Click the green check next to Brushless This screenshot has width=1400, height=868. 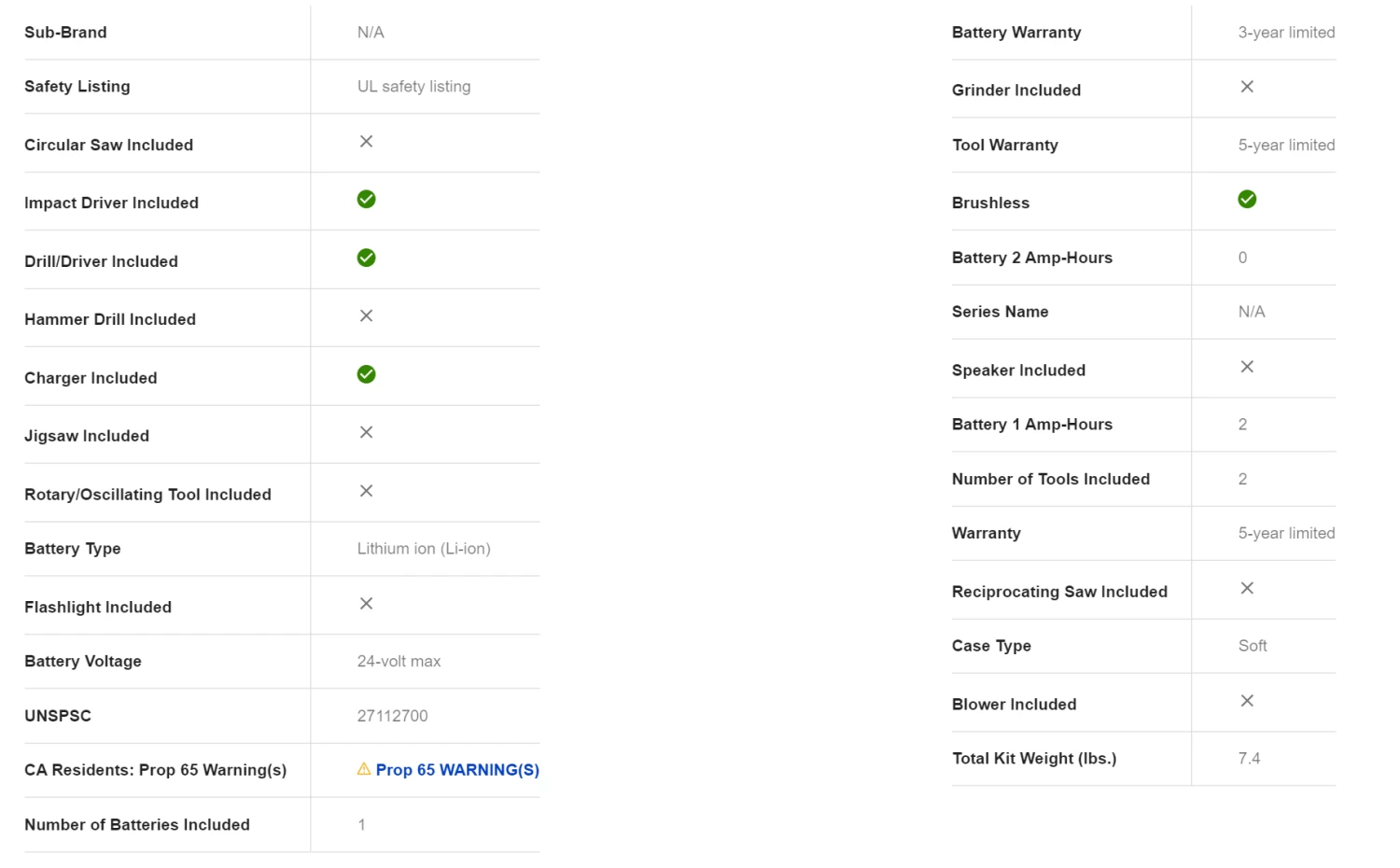pos(1247,199)
